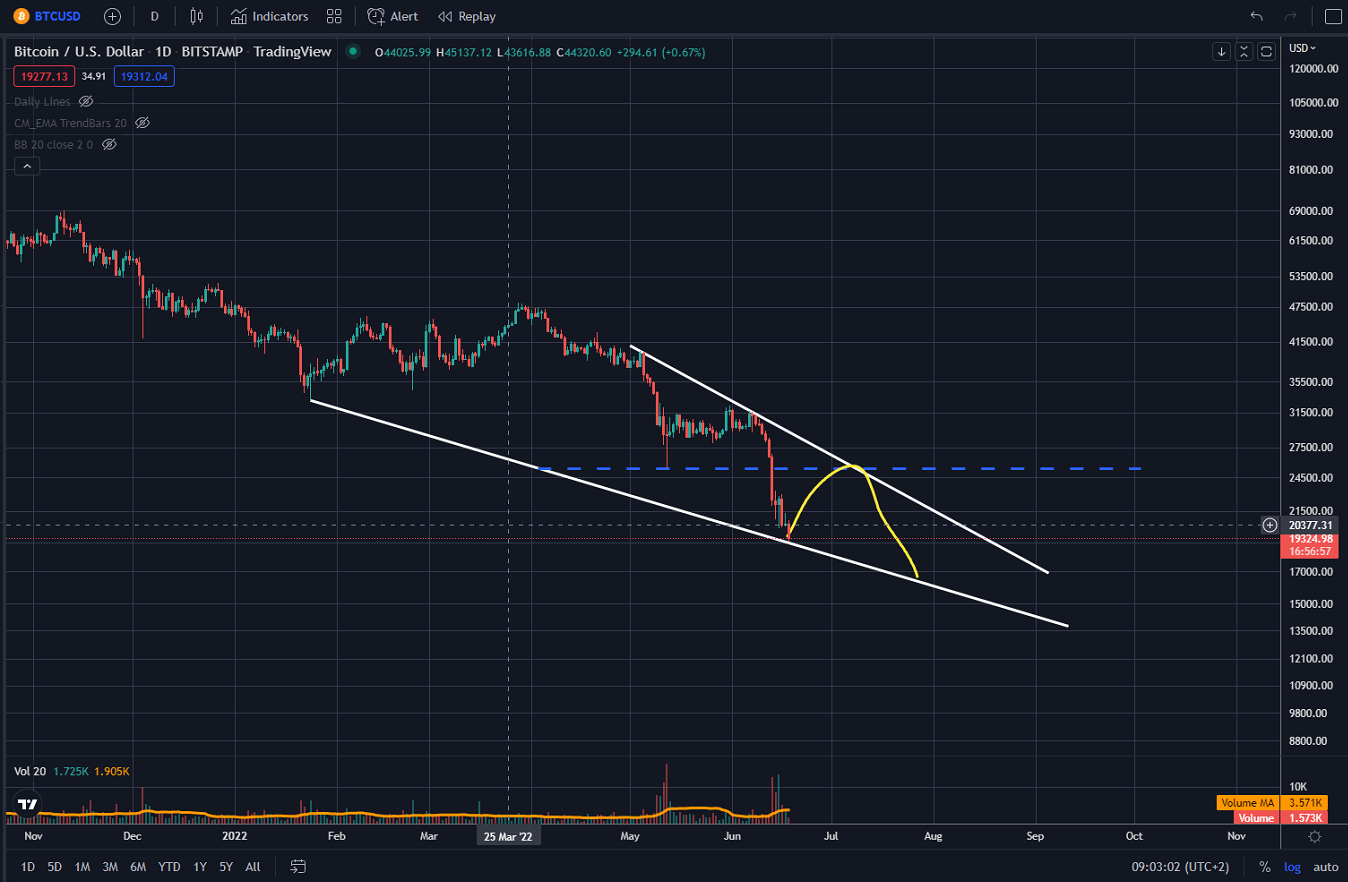This screenshot has height=882, width=1348.
Task: Open the USD currency dropdown
Action: 1302,48
